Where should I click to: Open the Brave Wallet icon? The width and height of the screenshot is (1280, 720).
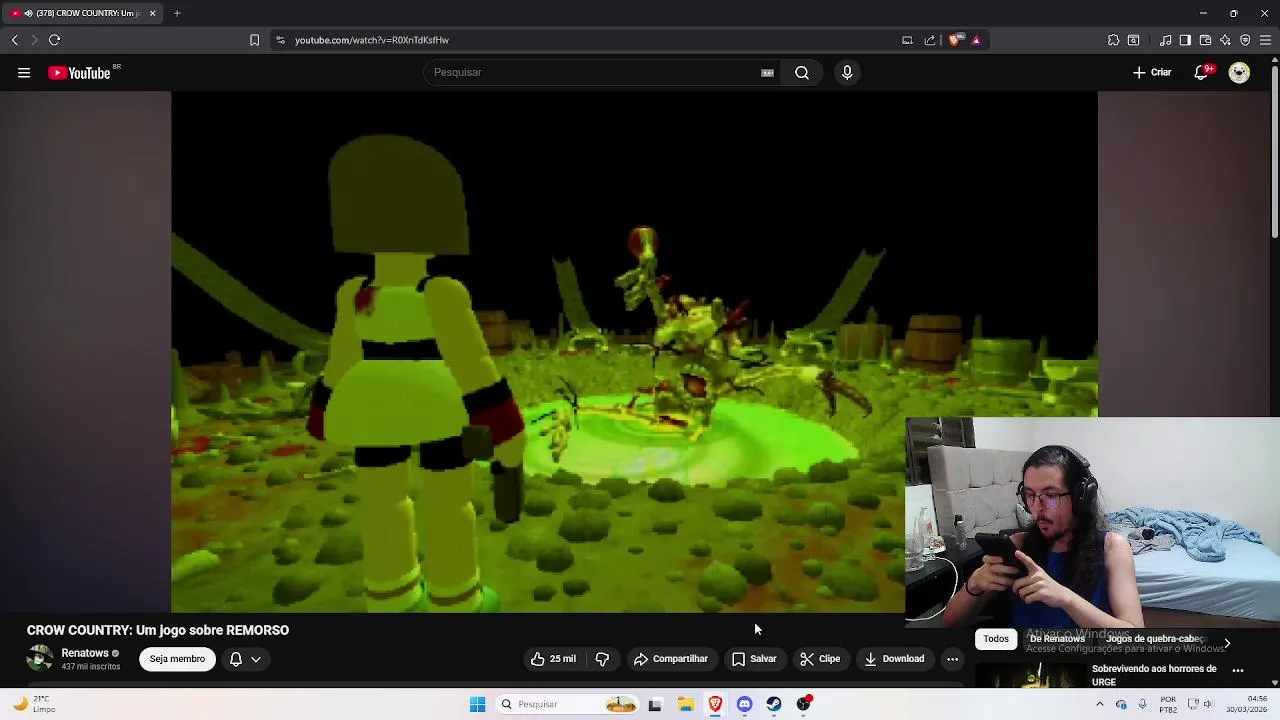click(x=1205, y=40)
